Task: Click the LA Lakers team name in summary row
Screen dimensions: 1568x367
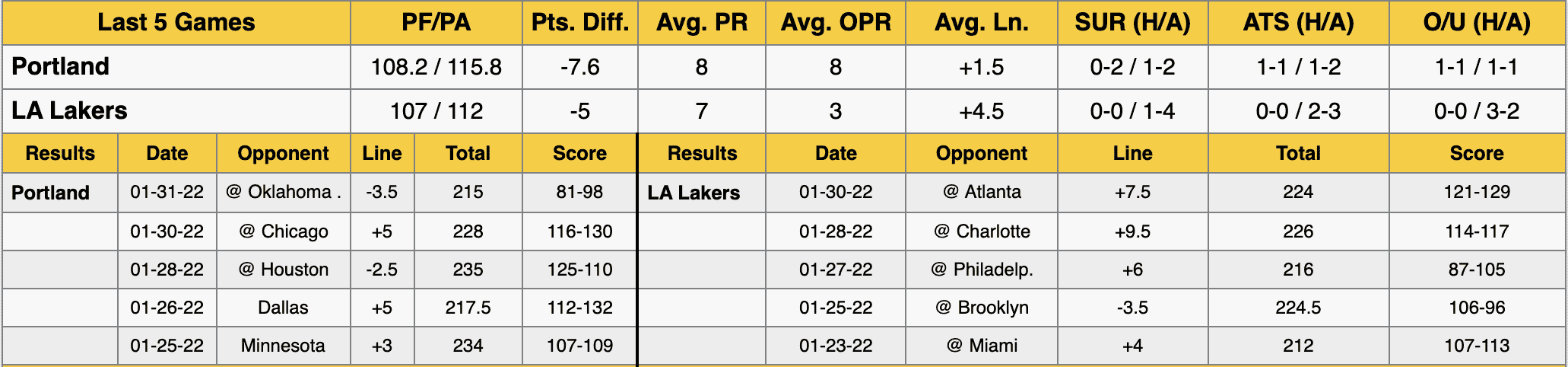Action: click(69, 111)
